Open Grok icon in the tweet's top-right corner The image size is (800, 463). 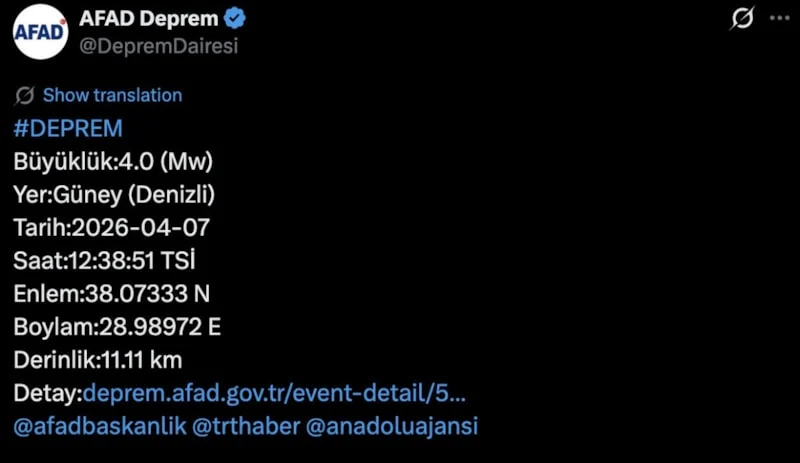click(x=742, y=19)
